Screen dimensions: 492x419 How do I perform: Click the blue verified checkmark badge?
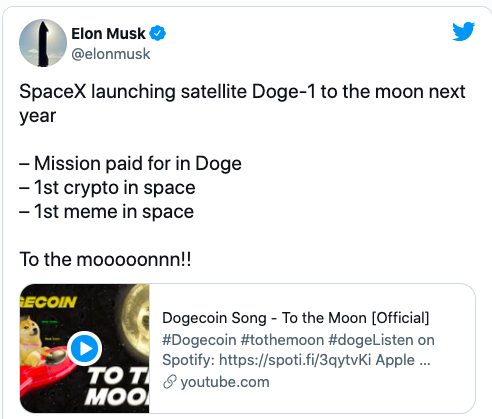click(x=157, y=33)
